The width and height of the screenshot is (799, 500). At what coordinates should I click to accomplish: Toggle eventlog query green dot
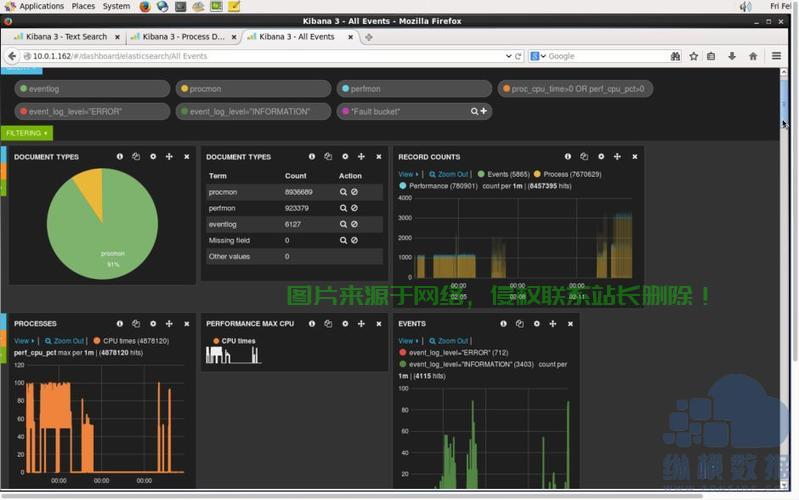tap(23, 89)
